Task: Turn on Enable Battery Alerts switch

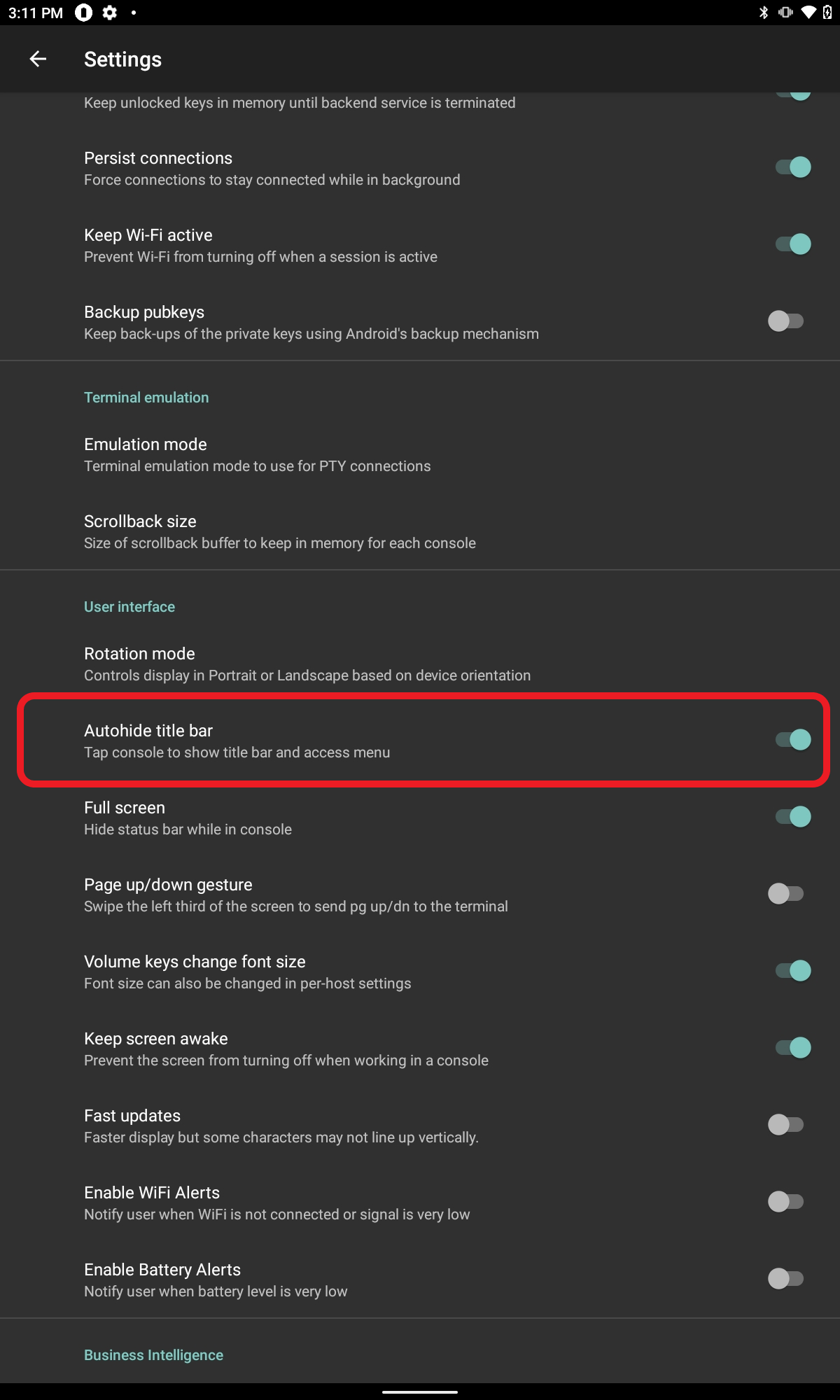Action: pyautogui.click(x=786, y=1279)
